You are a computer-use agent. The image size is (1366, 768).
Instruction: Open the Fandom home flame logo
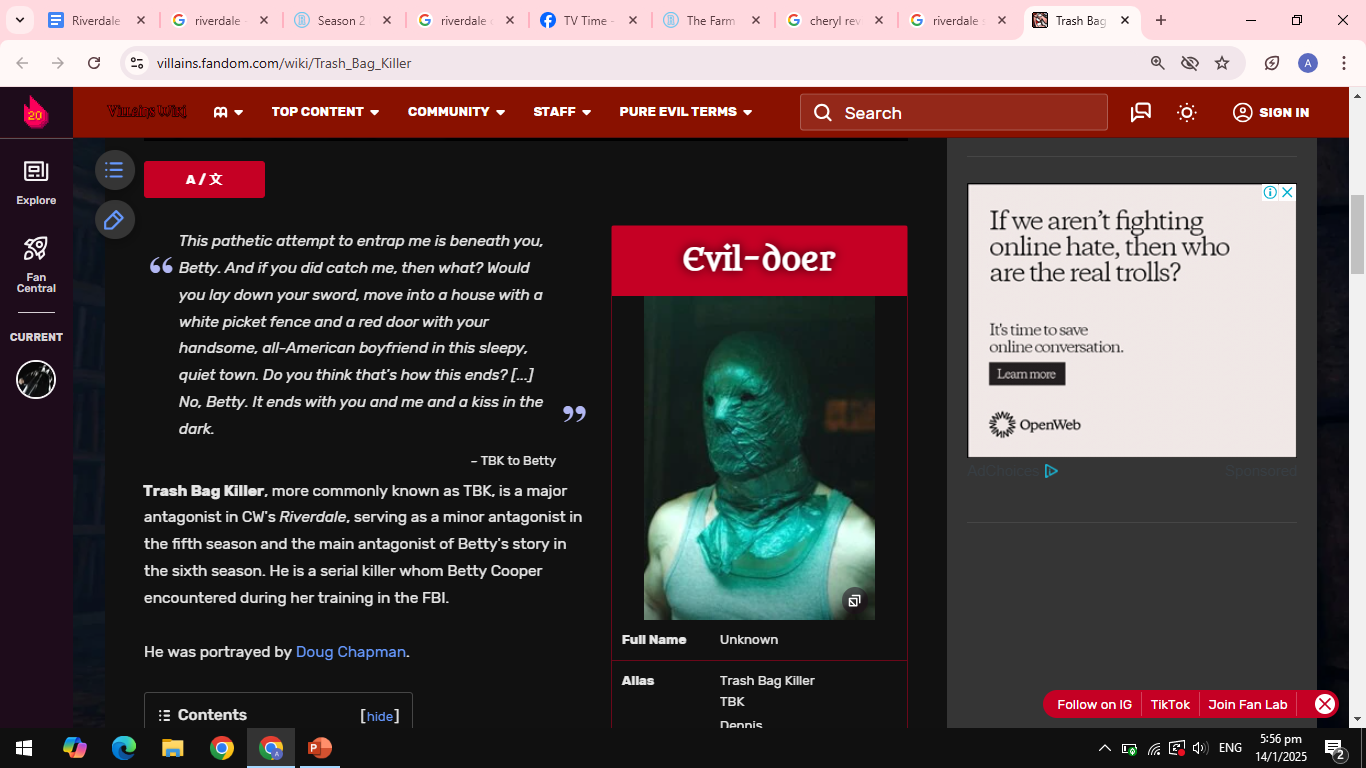[36, 112]
